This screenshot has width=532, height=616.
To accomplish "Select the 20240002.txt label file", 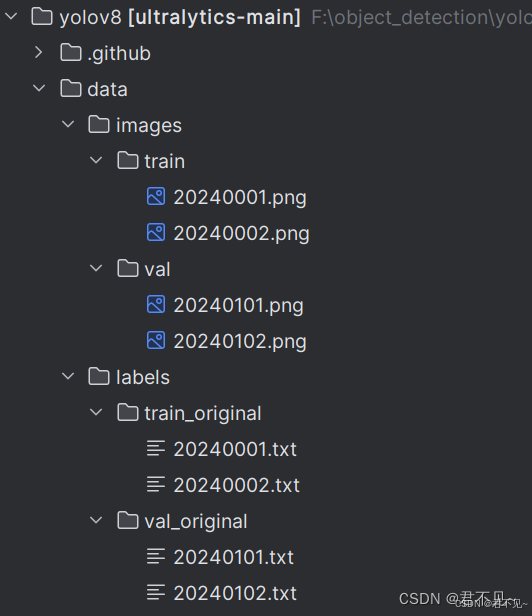I will tap(223, 485).
